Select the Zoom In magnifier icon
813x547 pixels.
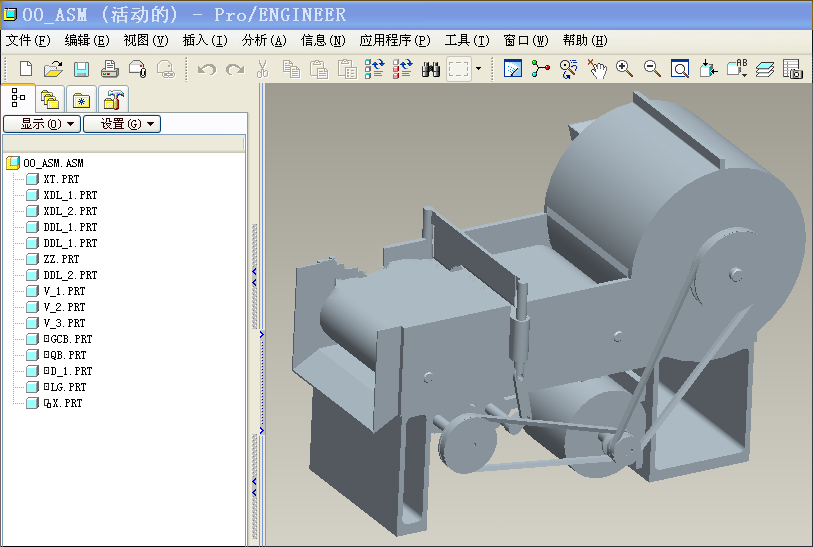tap(625, 68)
